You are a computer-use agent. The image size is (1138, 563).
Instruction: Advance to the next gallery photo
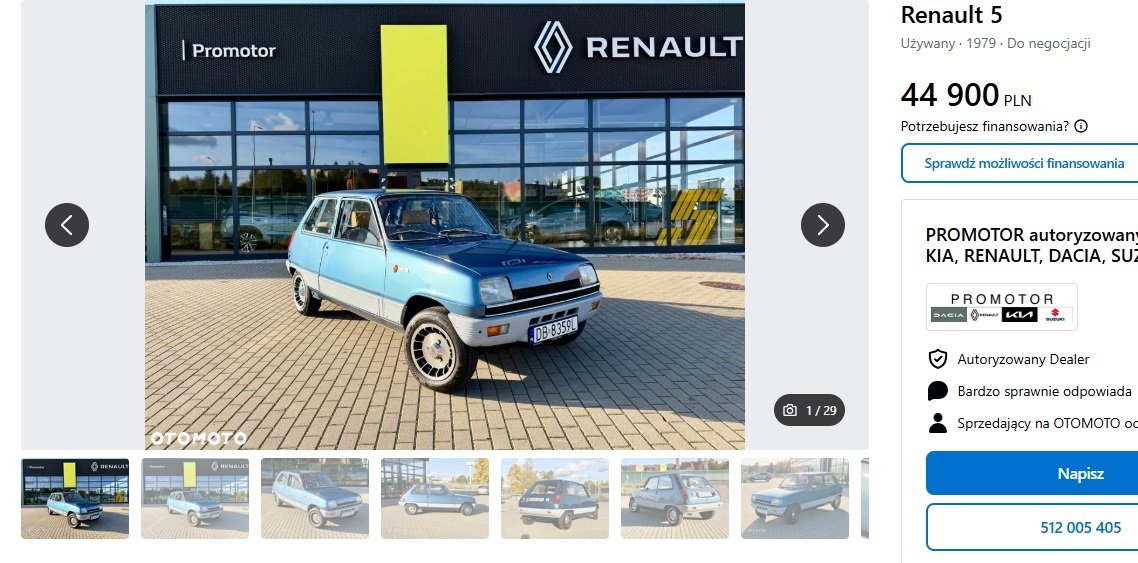coord(822,225)
